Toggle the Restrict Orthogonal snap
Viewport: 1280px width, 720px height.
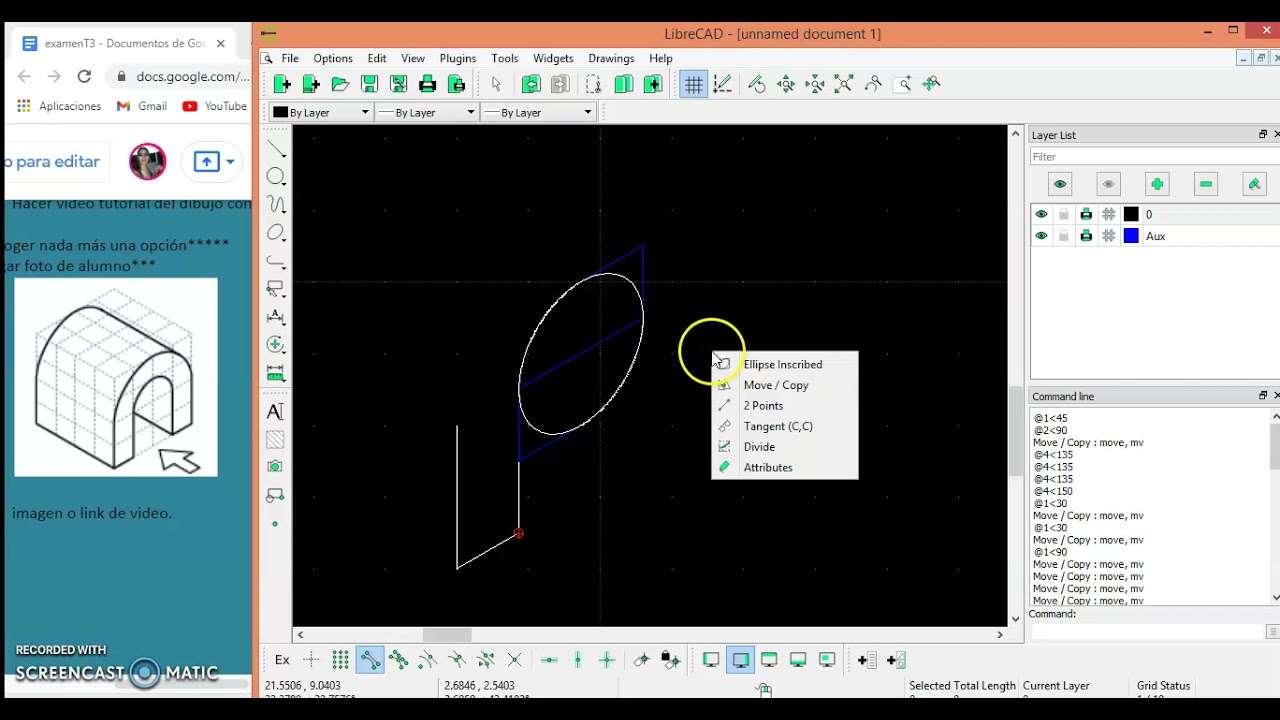607,660
